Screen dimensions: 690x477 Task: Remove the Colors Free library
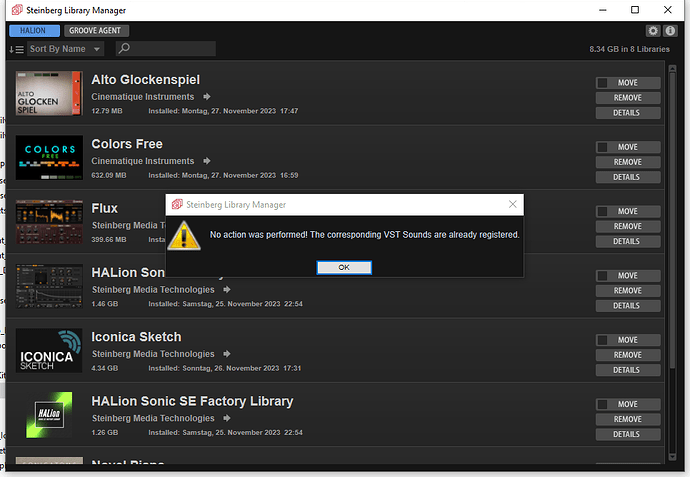pyautogui.click(x=628, y=162)
